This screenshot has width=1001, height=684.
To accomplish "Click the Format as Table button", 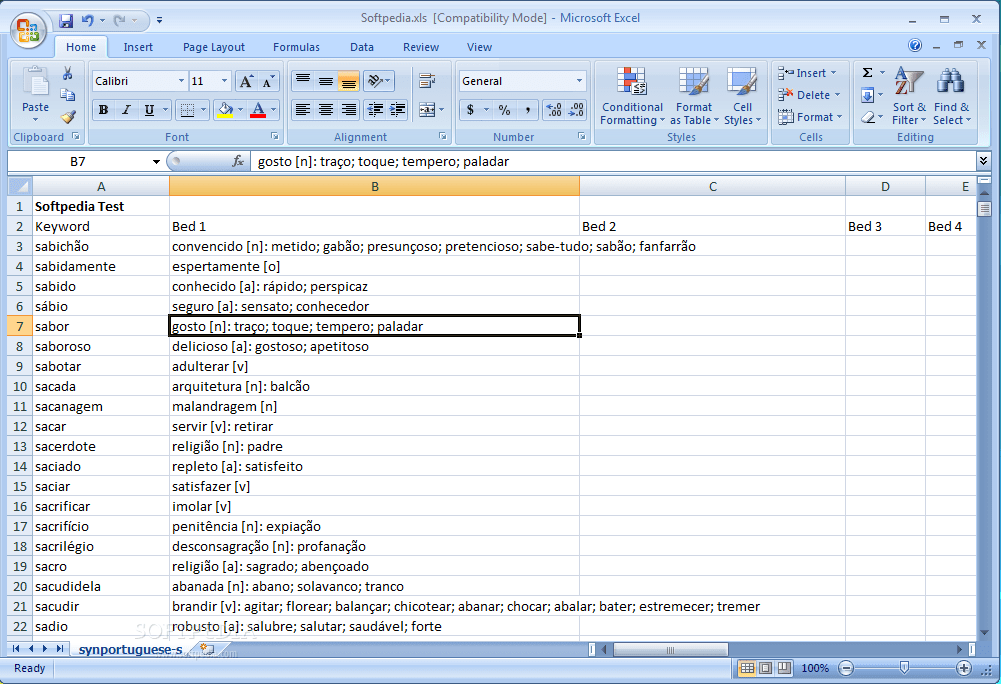I will (x=694, y=97).
